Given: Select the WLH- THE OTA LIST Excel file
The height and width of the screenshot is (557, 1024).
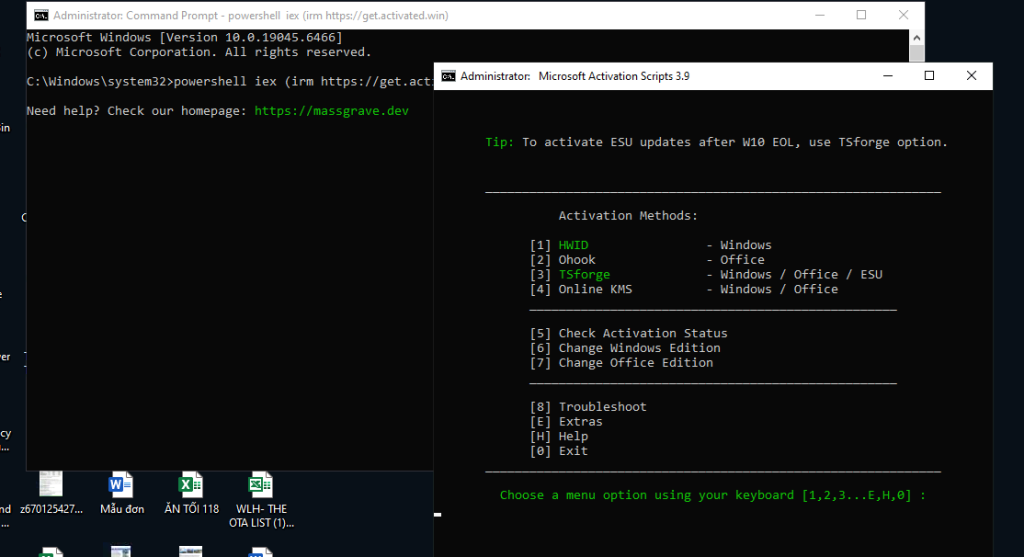Looking at the screenshot, I should [x=261, y=487].
